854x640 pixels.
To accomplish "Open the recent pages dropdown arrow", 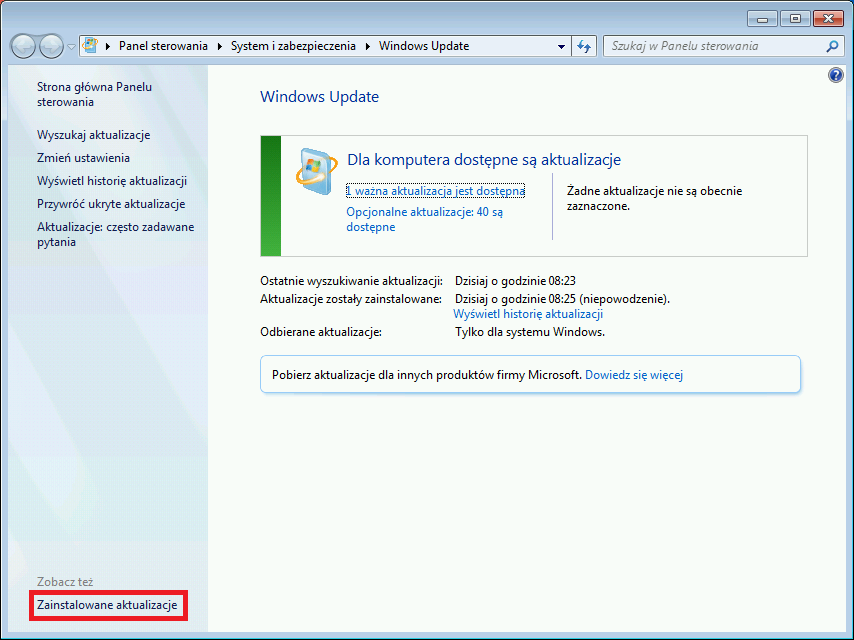I will pyautogui.click(x=71, y=47).
